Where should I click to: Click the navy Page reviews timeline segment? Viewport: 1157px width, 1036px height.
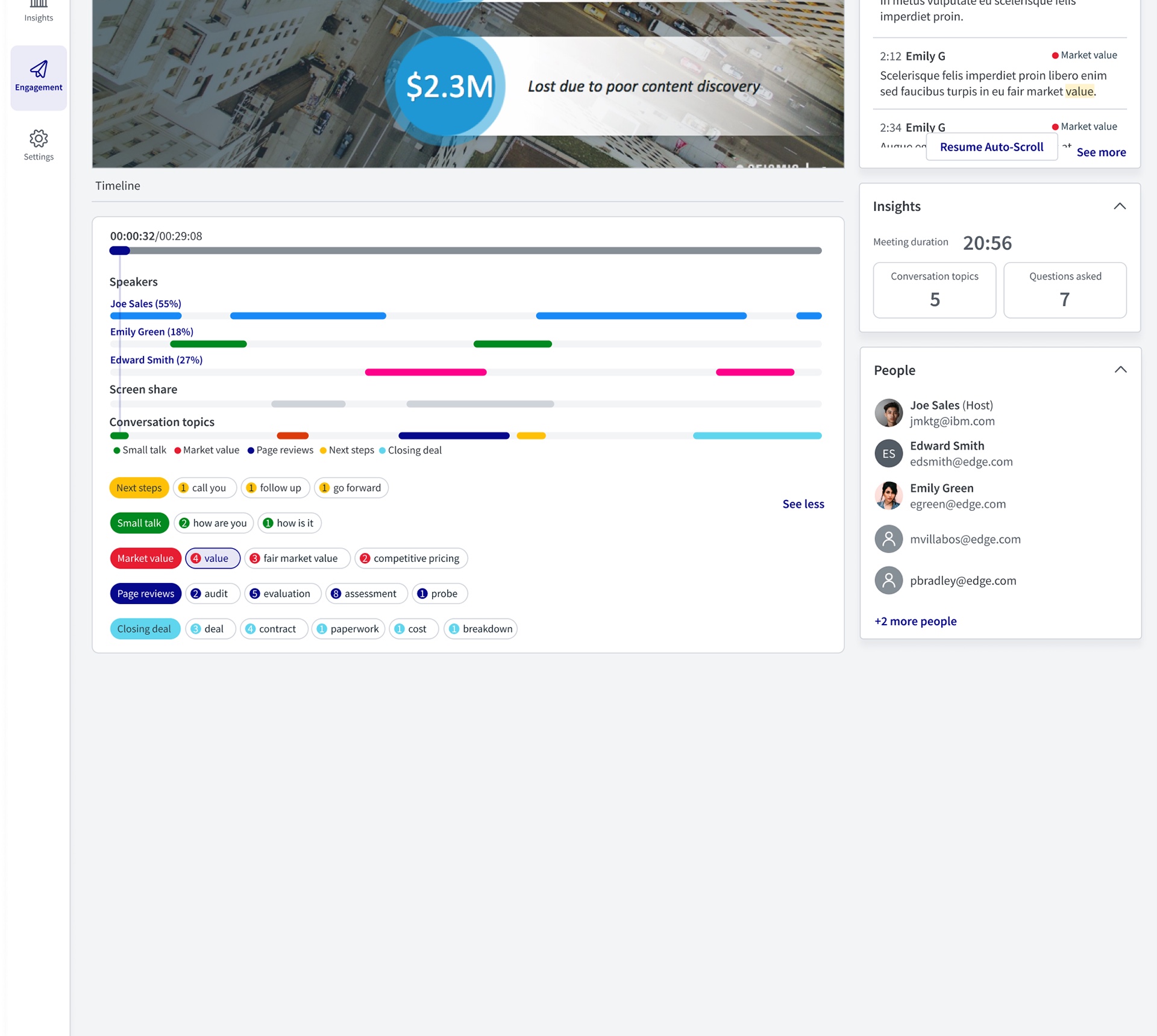454,435
